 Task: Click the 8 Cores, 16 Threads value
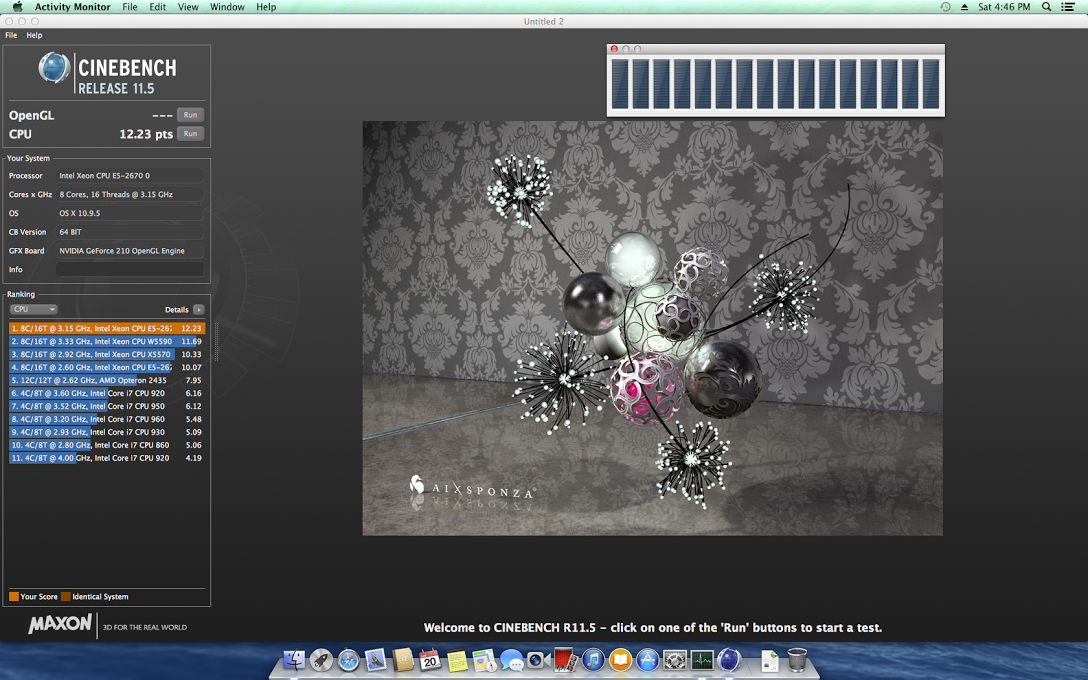point(130,194)
